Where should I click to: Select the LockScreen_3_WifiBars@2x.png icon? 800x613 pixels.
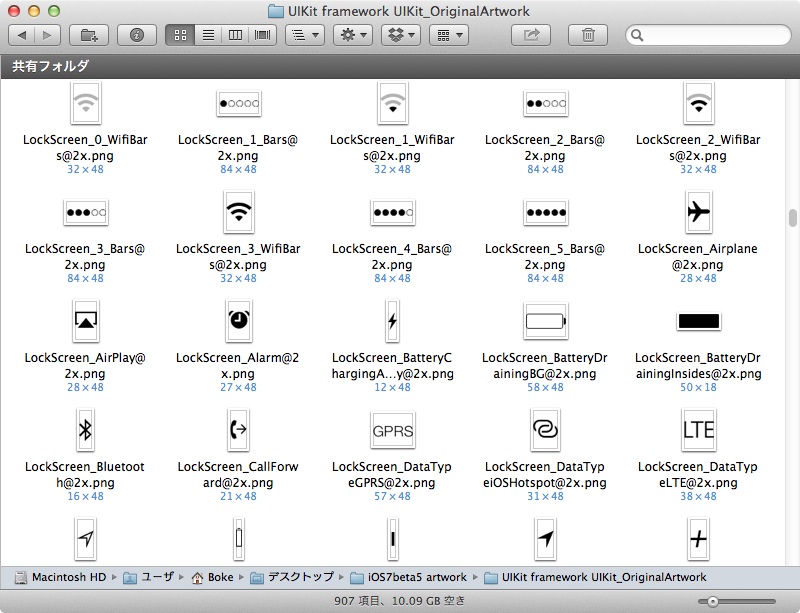(239, 212)
